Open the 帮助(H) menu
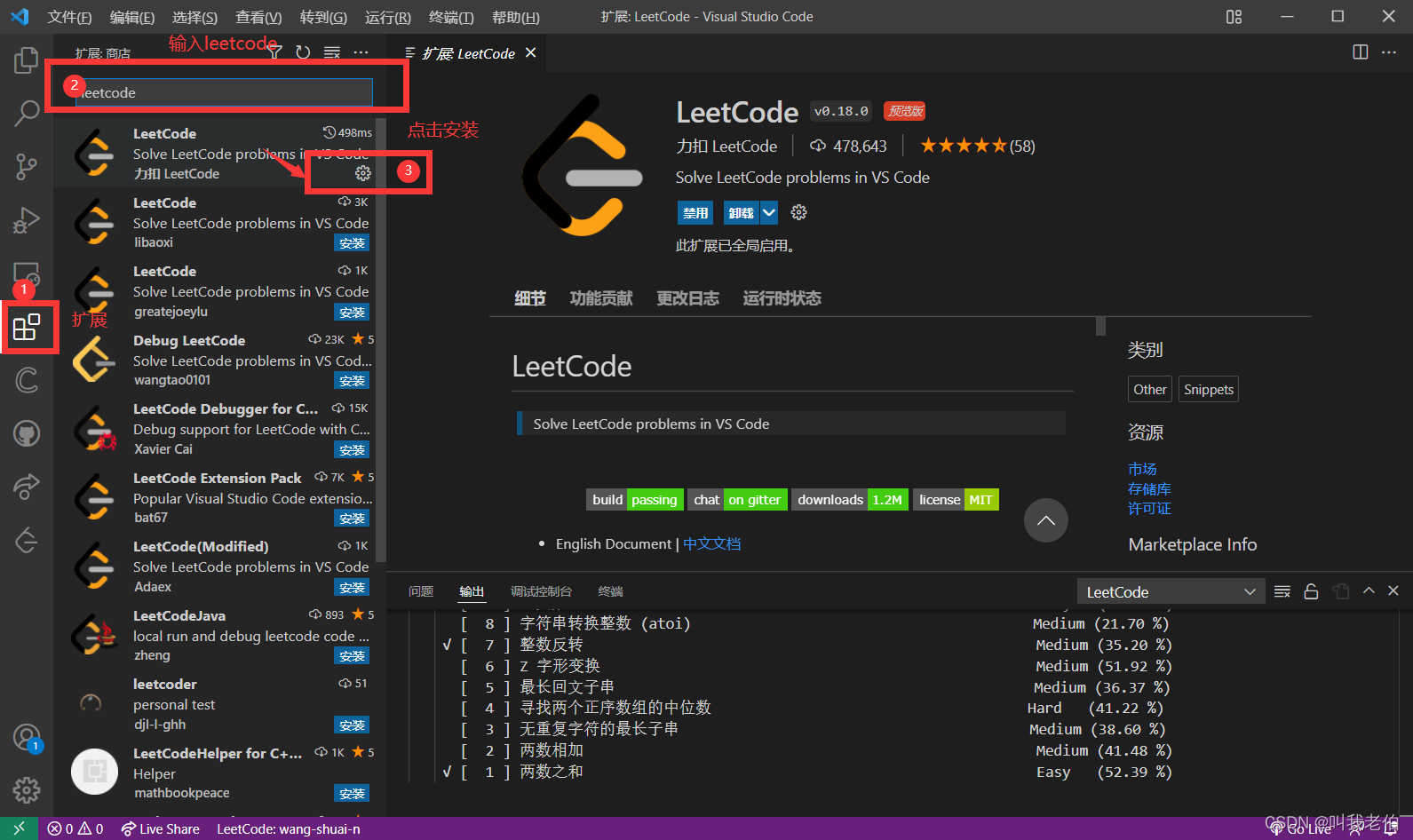Viewport: 1413px width, 840px height. point(516,17)
